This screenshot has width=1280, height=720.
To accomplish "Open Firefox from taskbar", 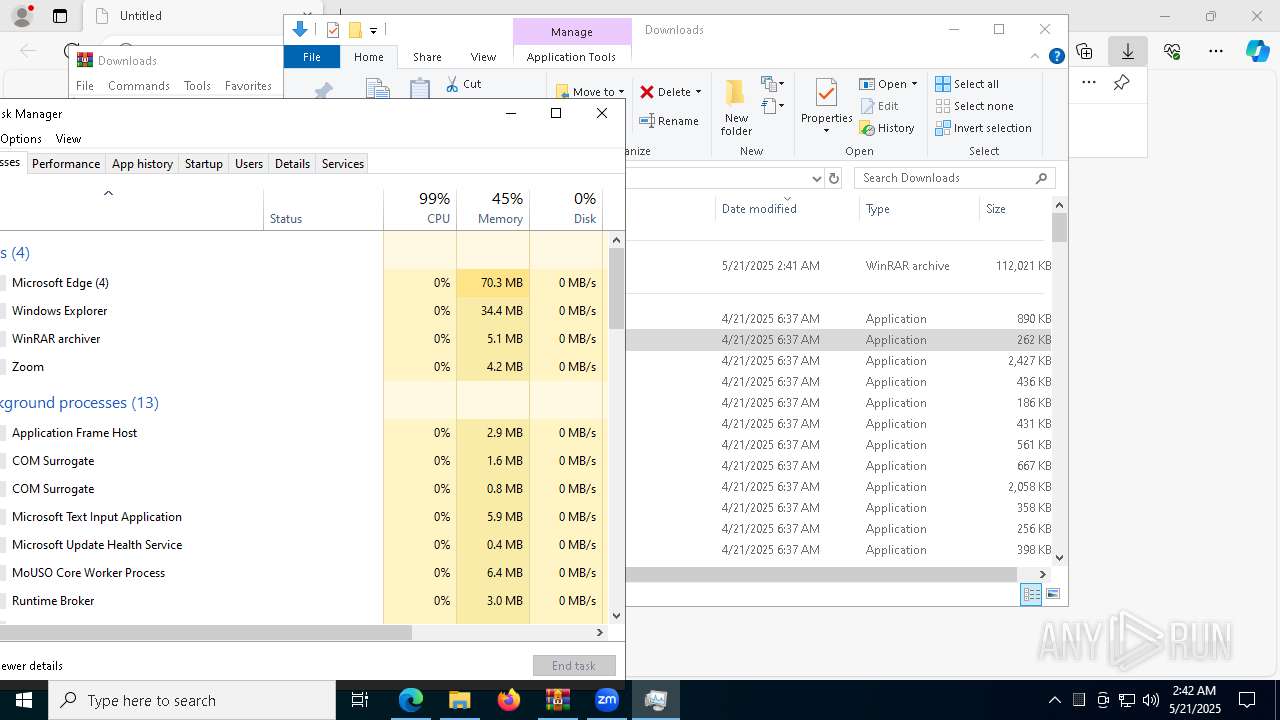I will (509, 700).
